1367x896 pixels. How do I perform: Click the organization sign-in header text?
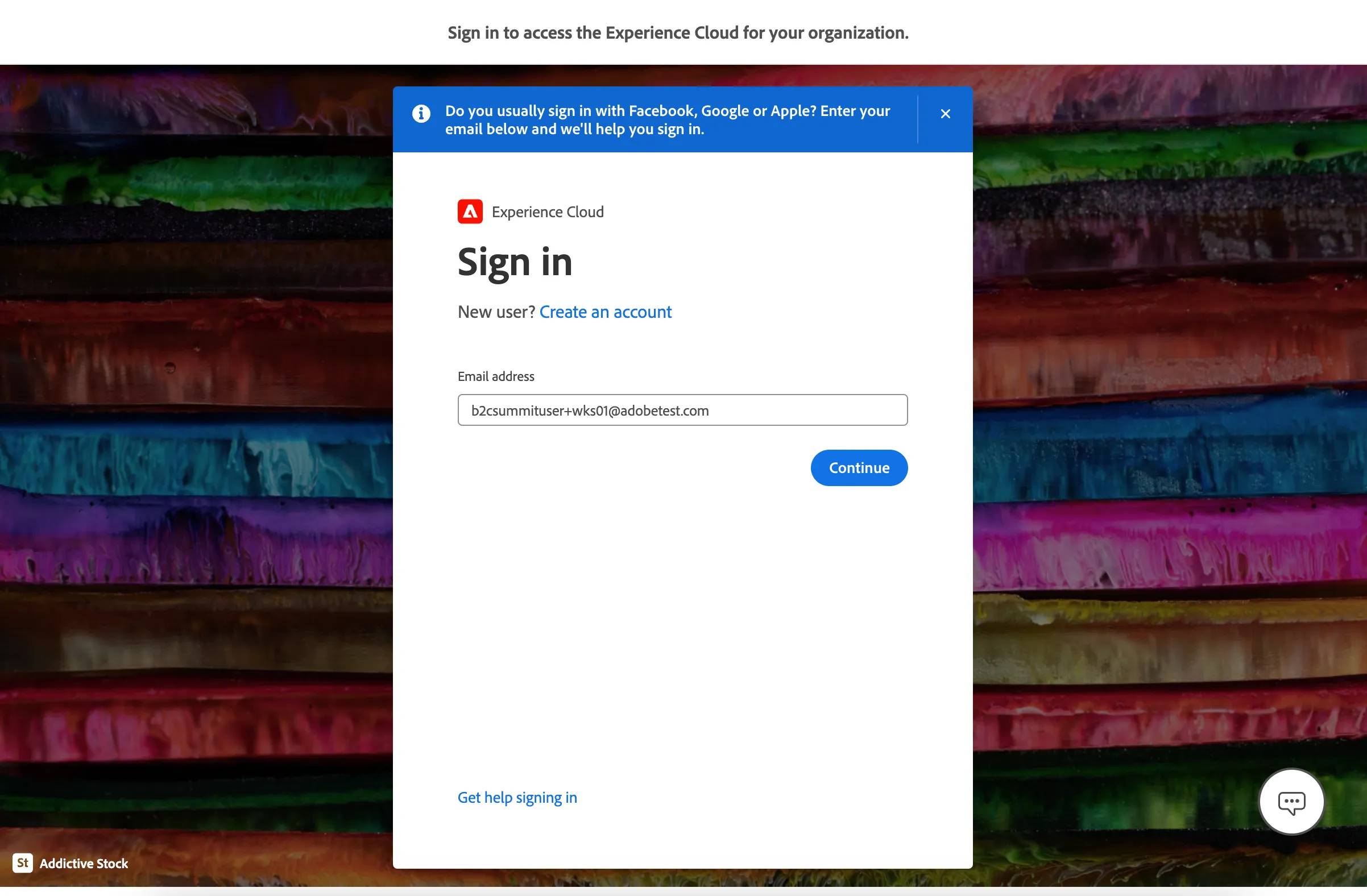click(678, 33)
